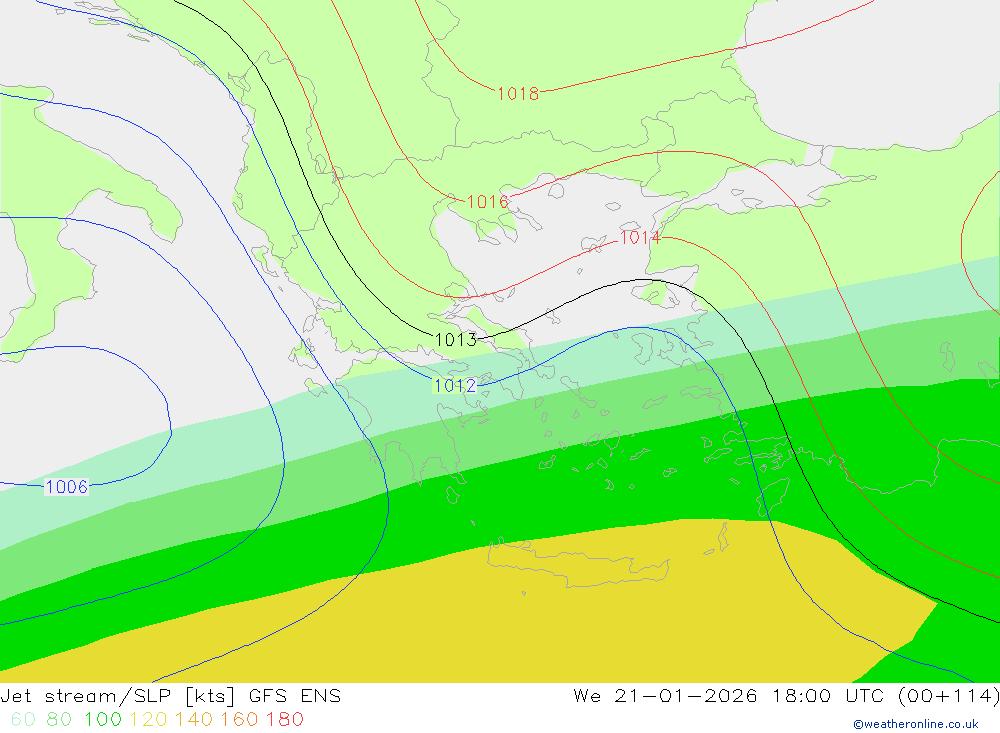Click the 1018 isobar label
This screenshot has height=733, width=1000.
tap(518, 94)
